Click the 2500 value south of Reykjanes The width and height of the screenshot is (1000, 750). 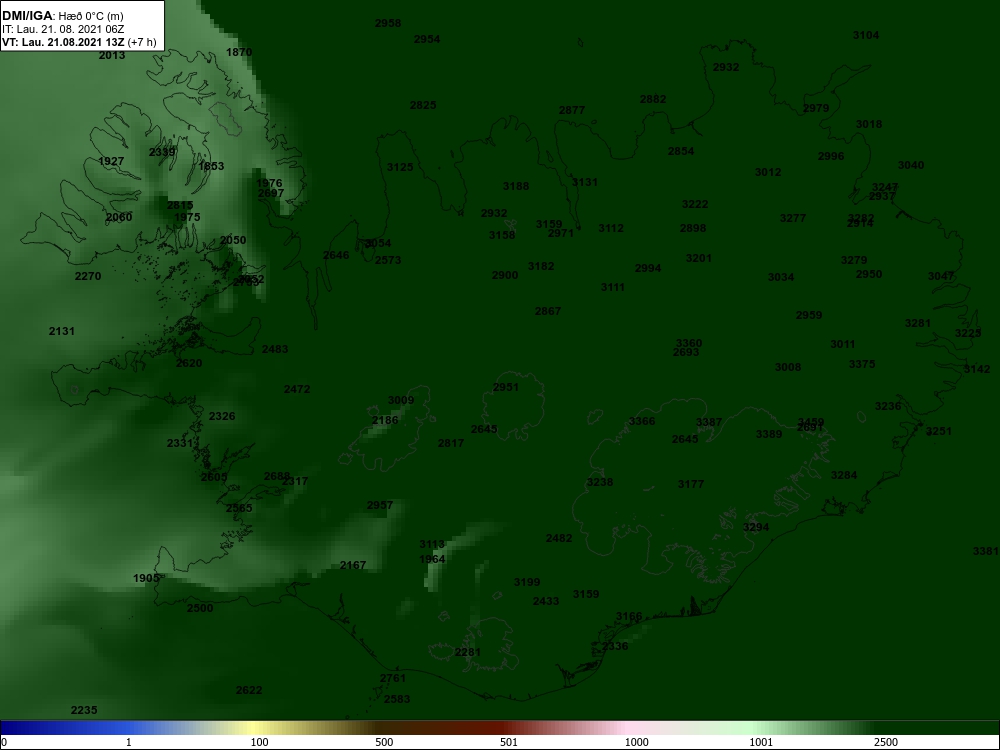coord(200,608)
